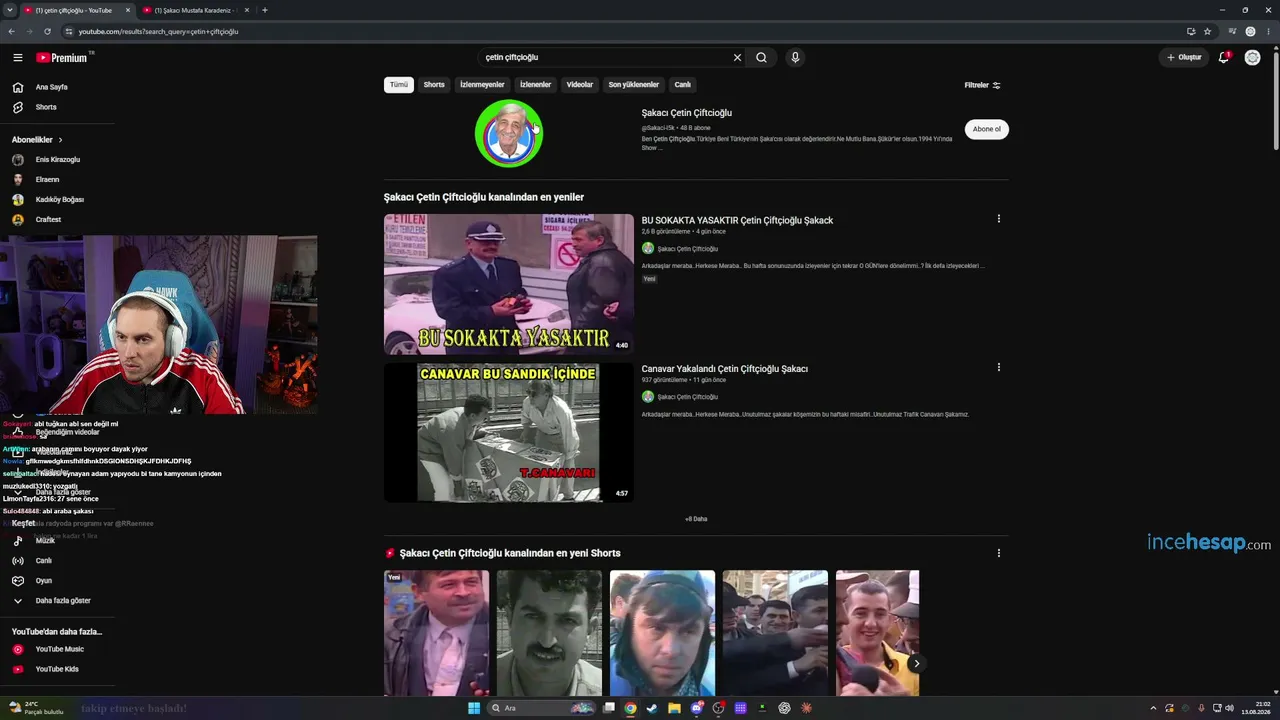
Task: Select the İzlenmeyenler filter chip
Action: click(482, 85)
